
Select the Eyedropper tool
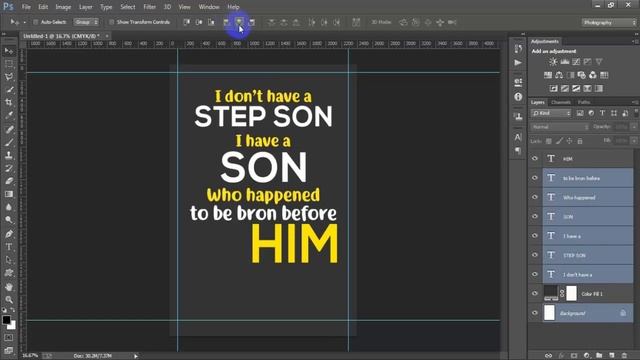tap(9, 116)
